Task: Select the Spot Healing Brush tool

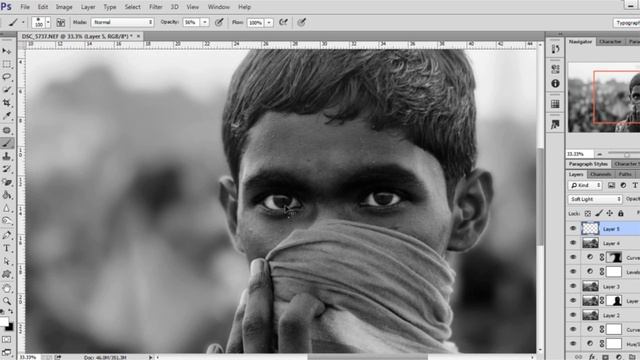Action: pos(7,130)
